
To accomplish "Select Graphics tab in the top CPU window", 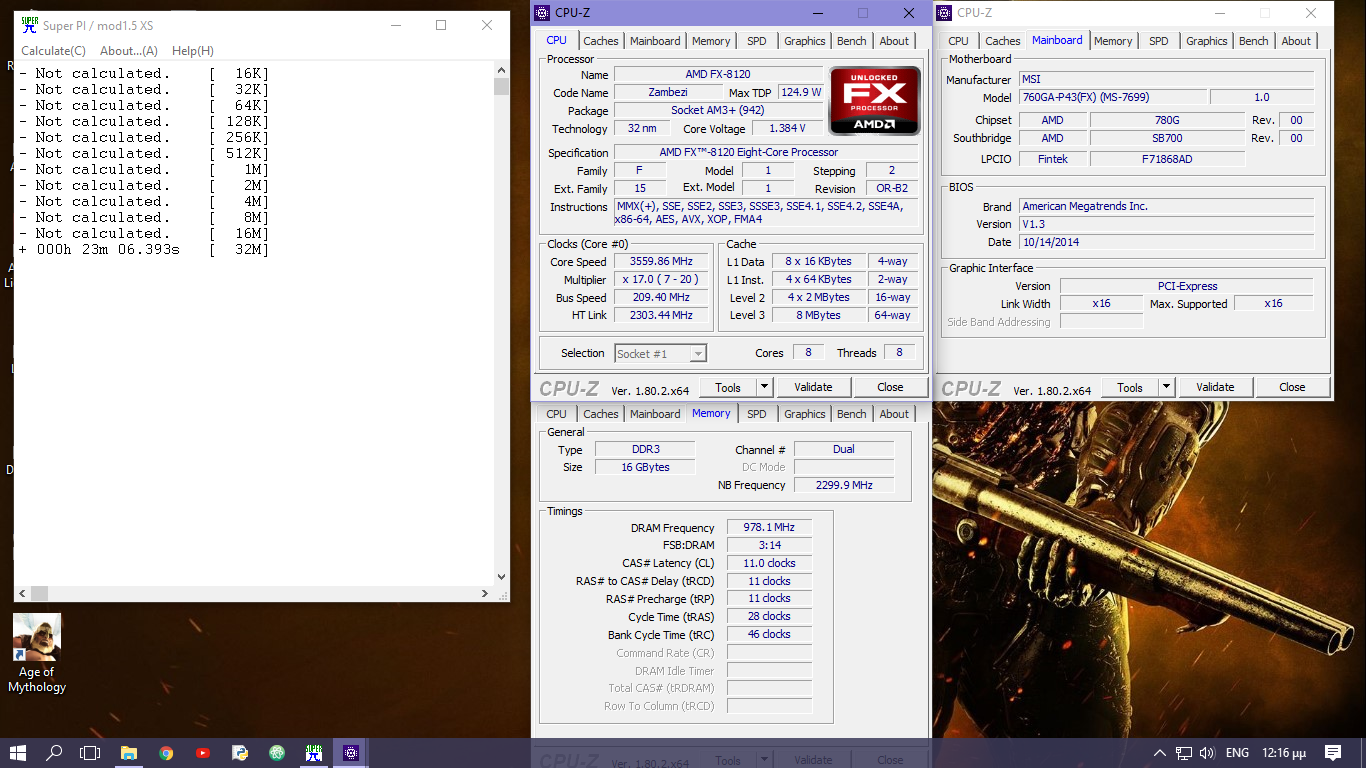I will point(805,41).
